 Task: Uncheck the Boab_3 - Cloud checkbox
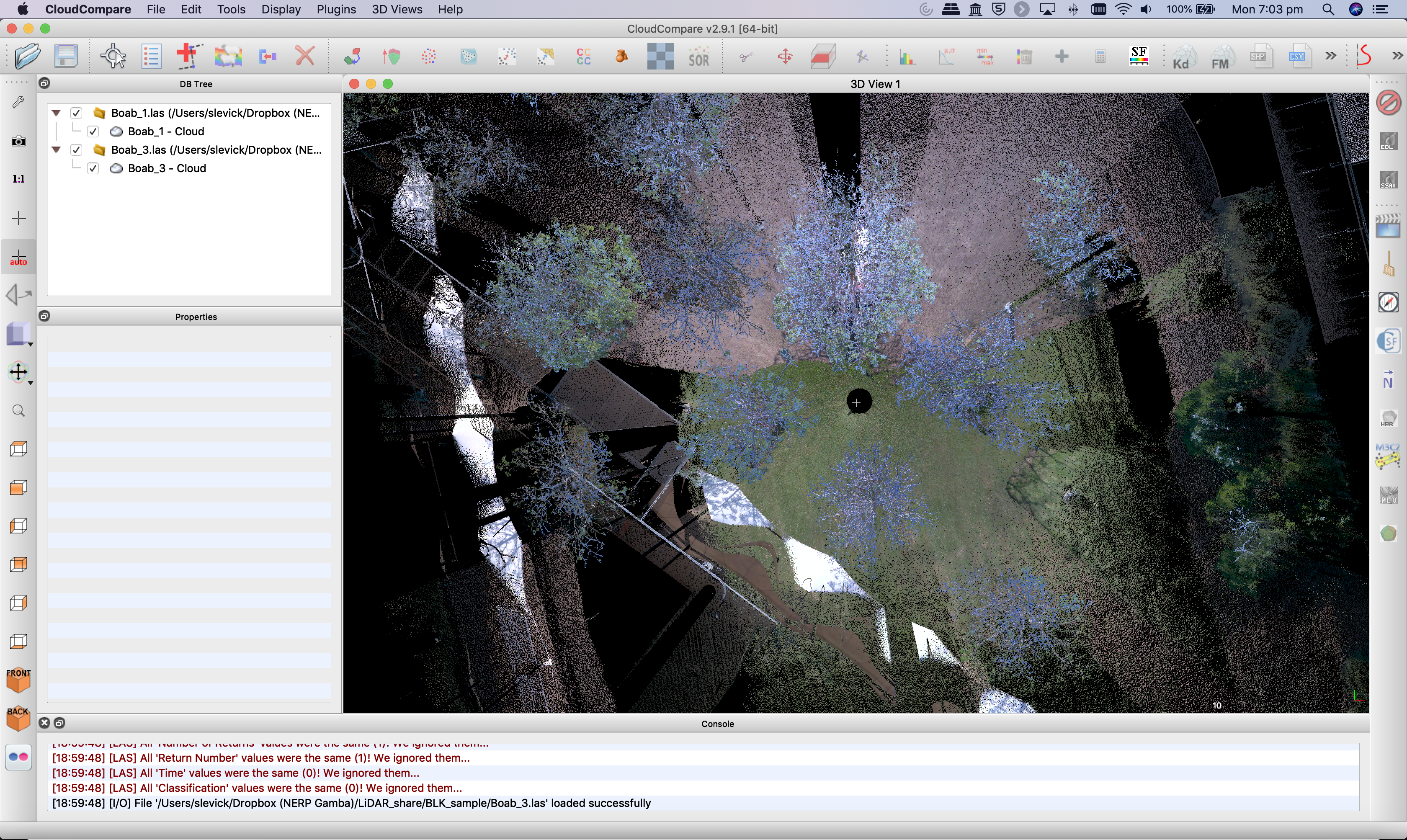pos(93,168)
